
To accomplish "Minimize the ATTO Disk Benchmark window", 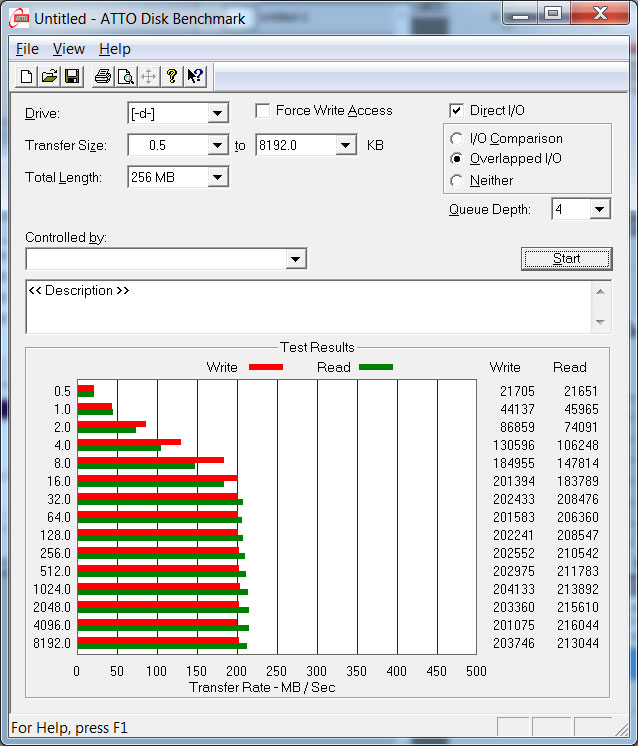I will tap(520, 14).
